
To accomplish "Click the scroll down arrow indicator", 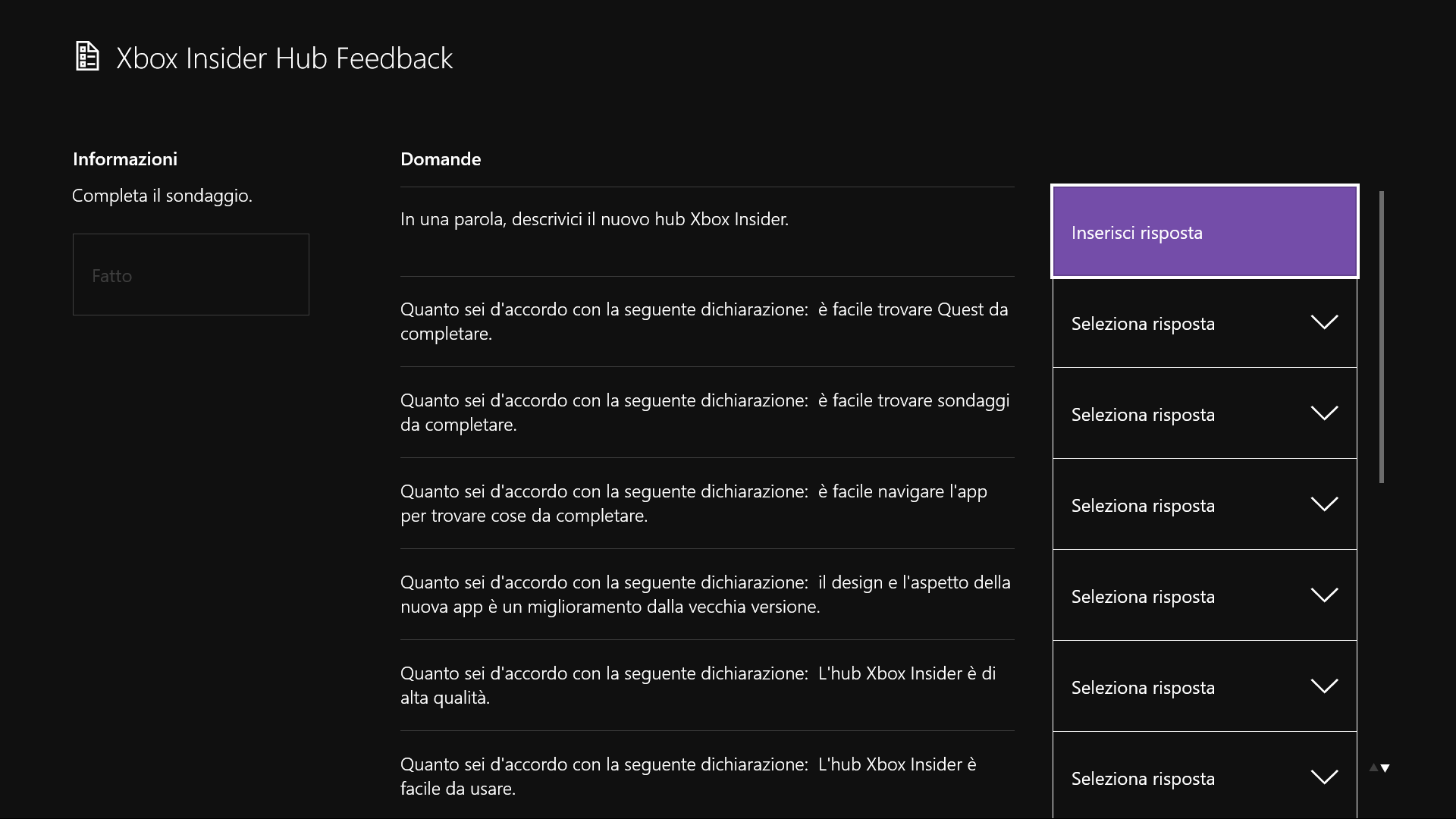I will pyautogui.click(x=1385, y=768).
